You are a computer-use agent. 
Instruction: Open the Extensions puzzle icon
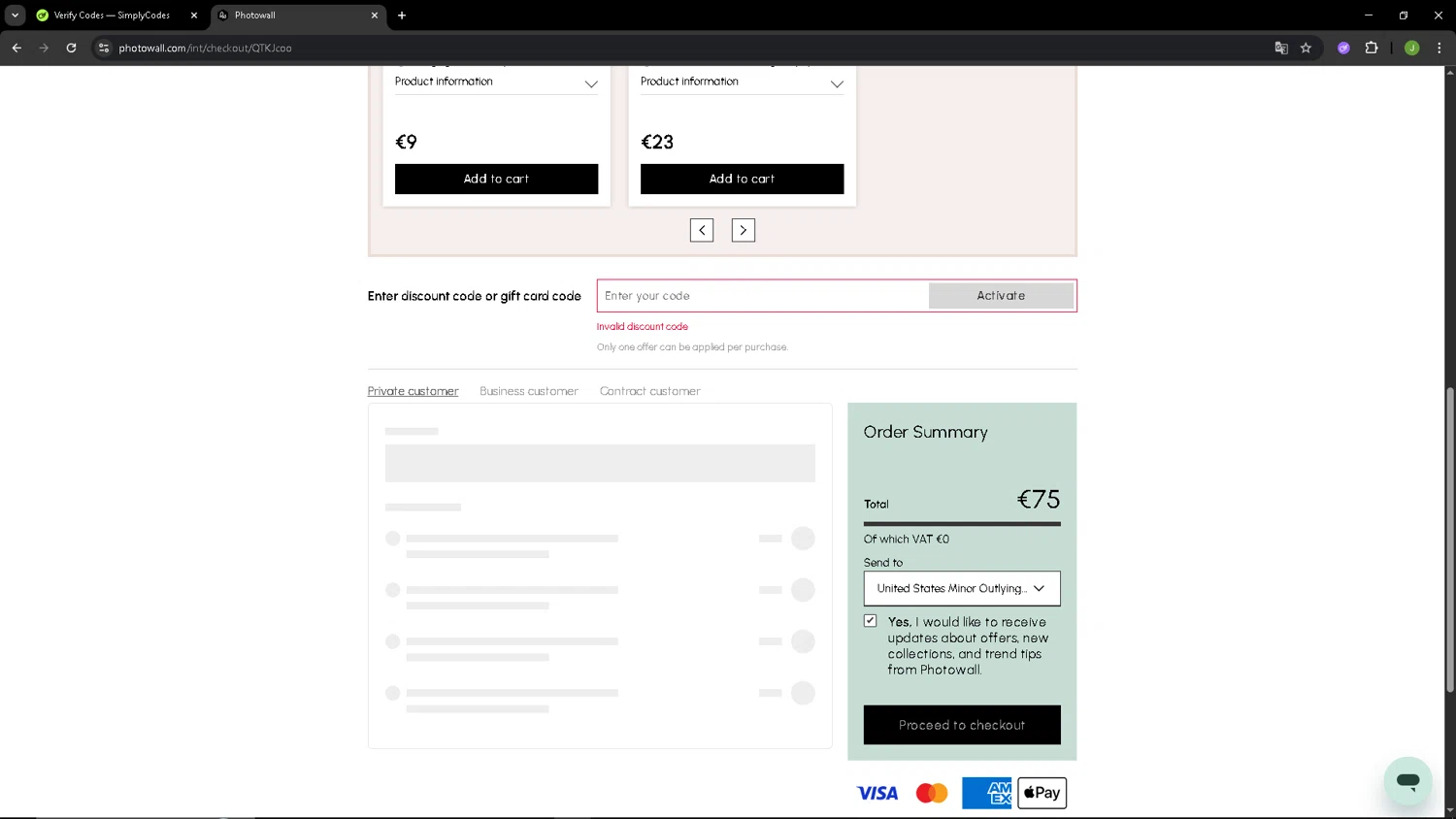[1372, 48]
